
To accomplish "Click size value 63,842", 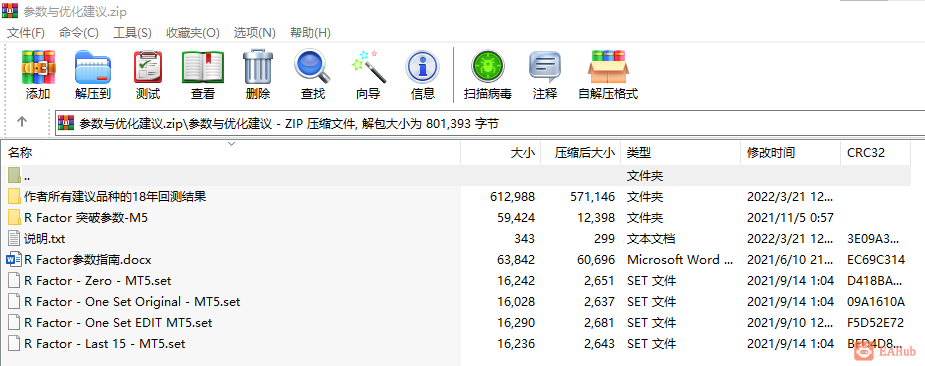I will point(516,260).
